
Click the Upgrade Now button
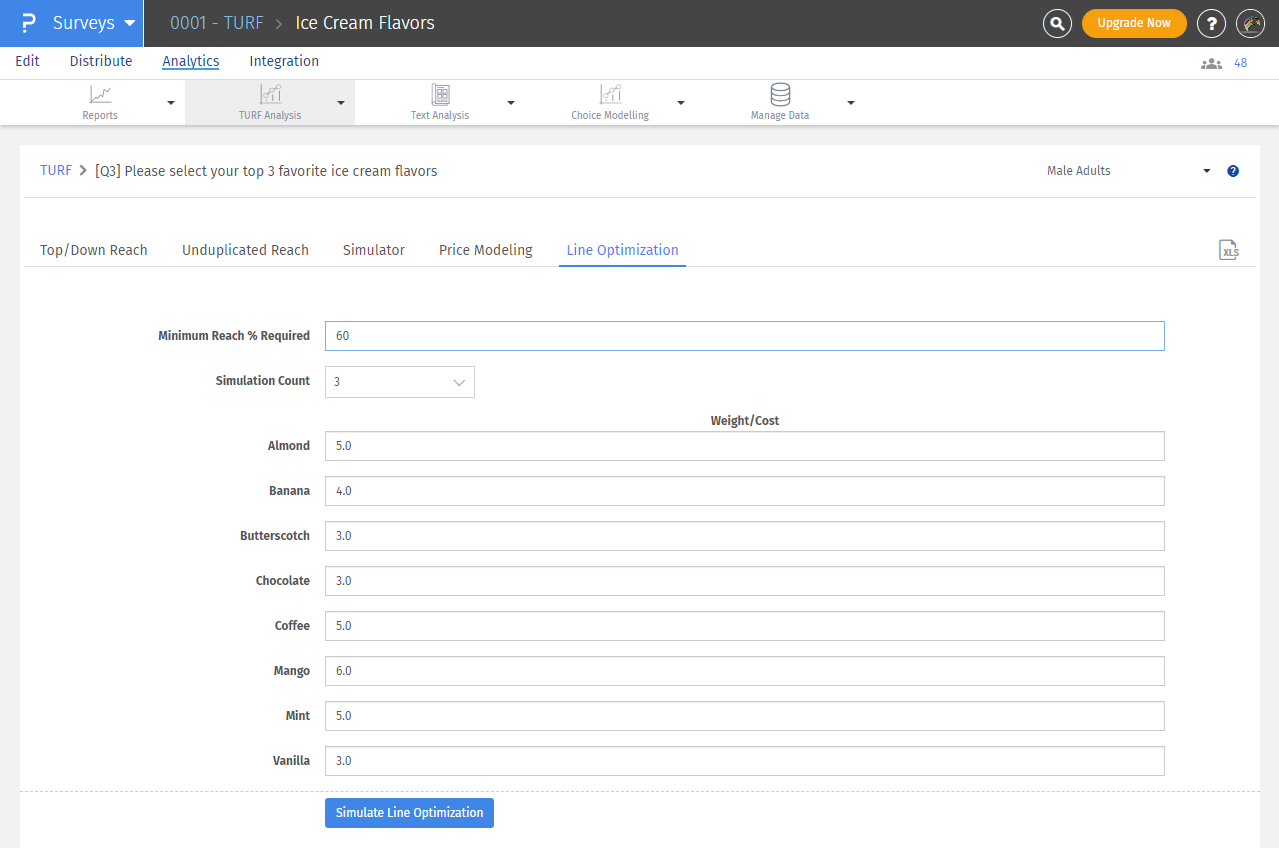pyautogui.click(x=1134, y=23)
